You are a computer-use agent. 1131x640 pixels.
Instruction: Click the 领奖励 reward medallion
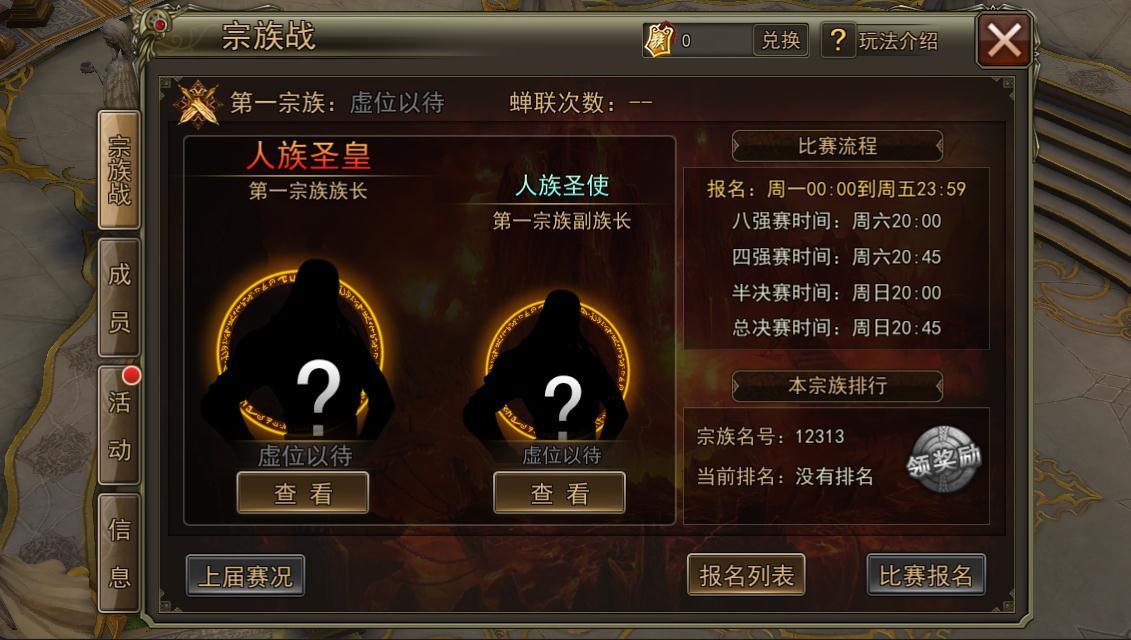tap(944, 459)
